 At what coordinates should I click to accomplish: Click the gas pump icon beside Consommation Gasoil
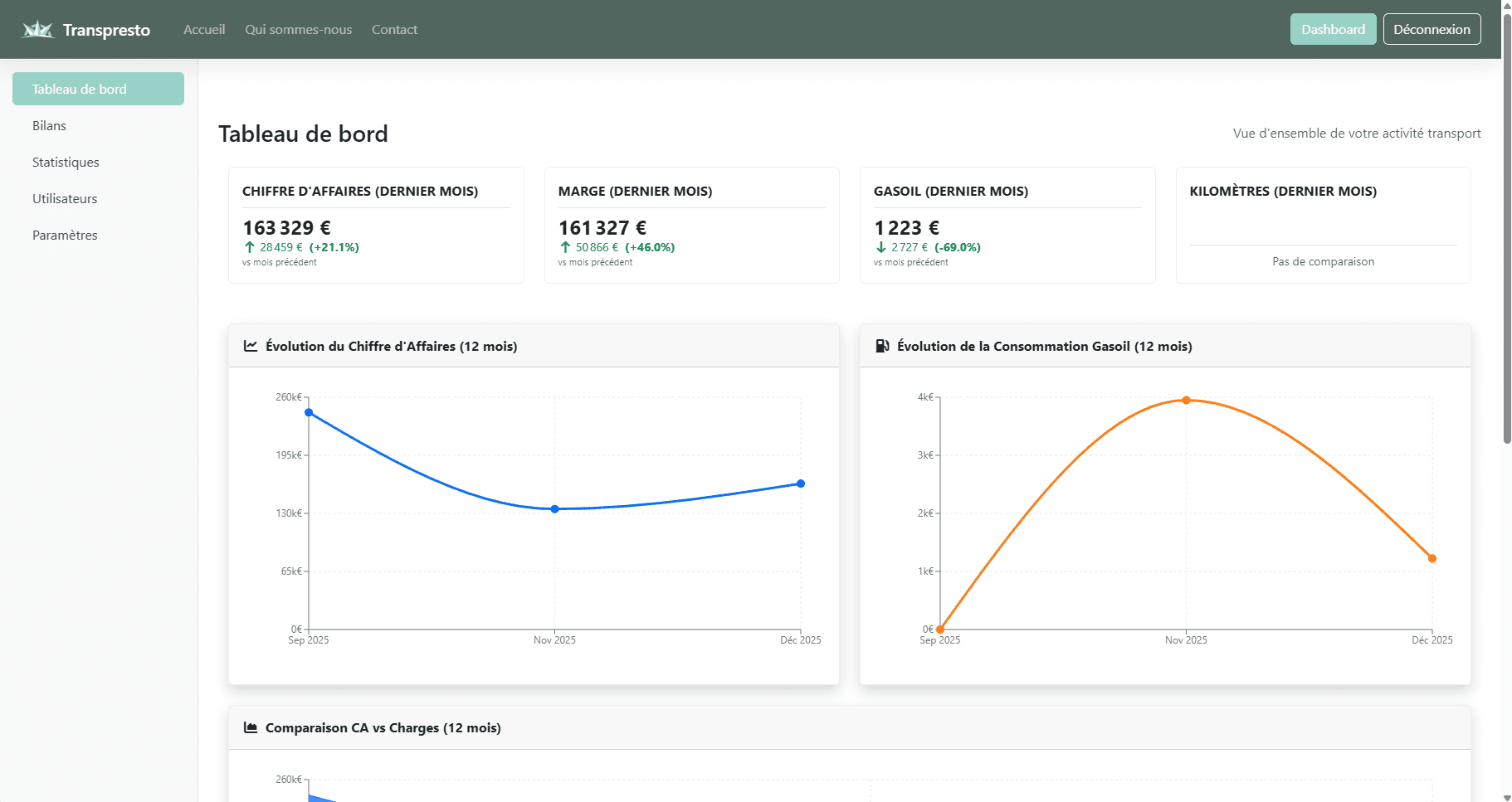pos(882,346)
